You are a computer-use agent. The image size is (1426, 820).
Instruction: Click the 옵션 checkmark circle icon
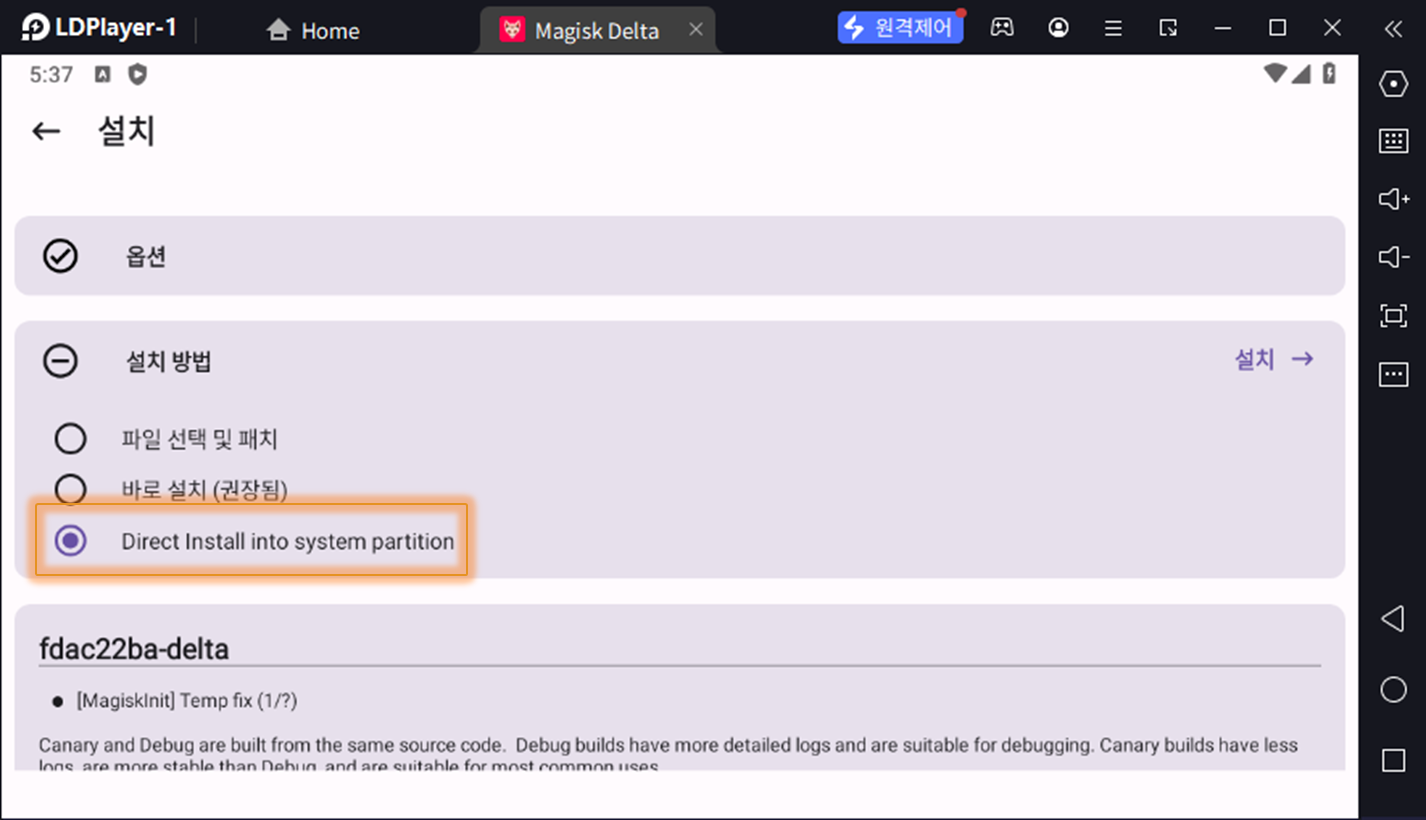click(60, 257)
